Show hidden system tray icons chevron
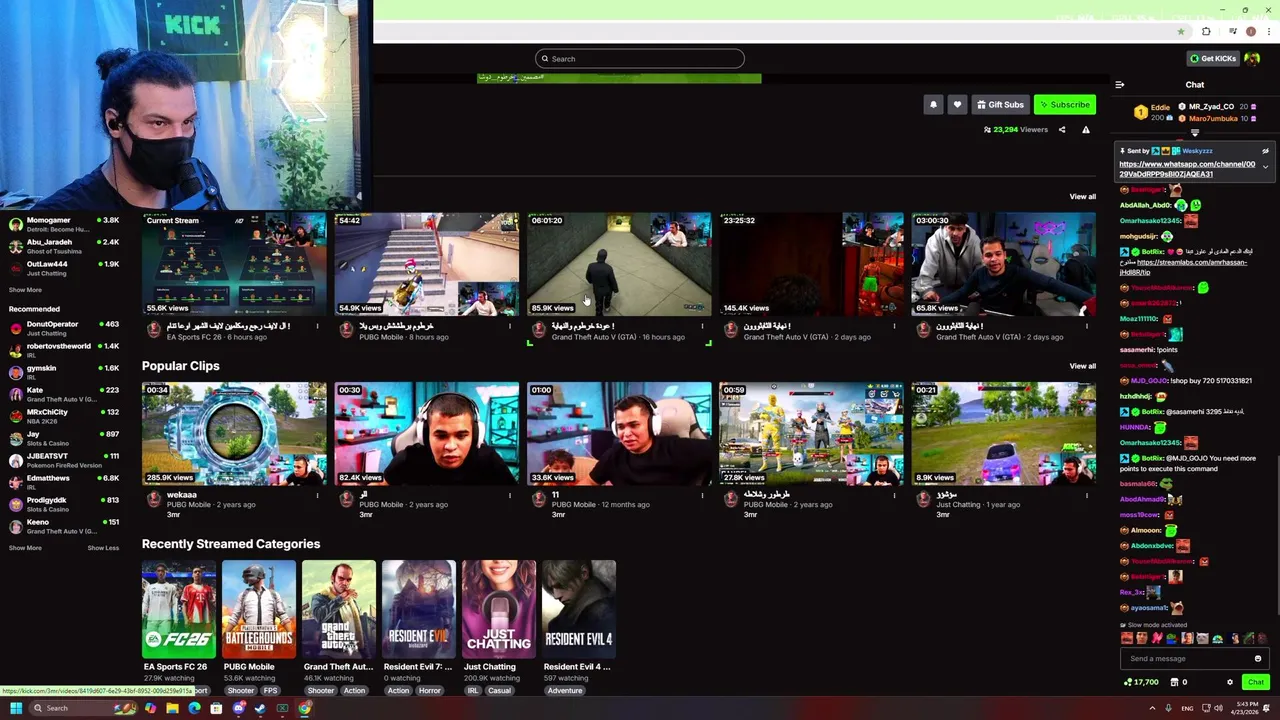Viewport: 1280px width, 720px height. point(1152,708)
